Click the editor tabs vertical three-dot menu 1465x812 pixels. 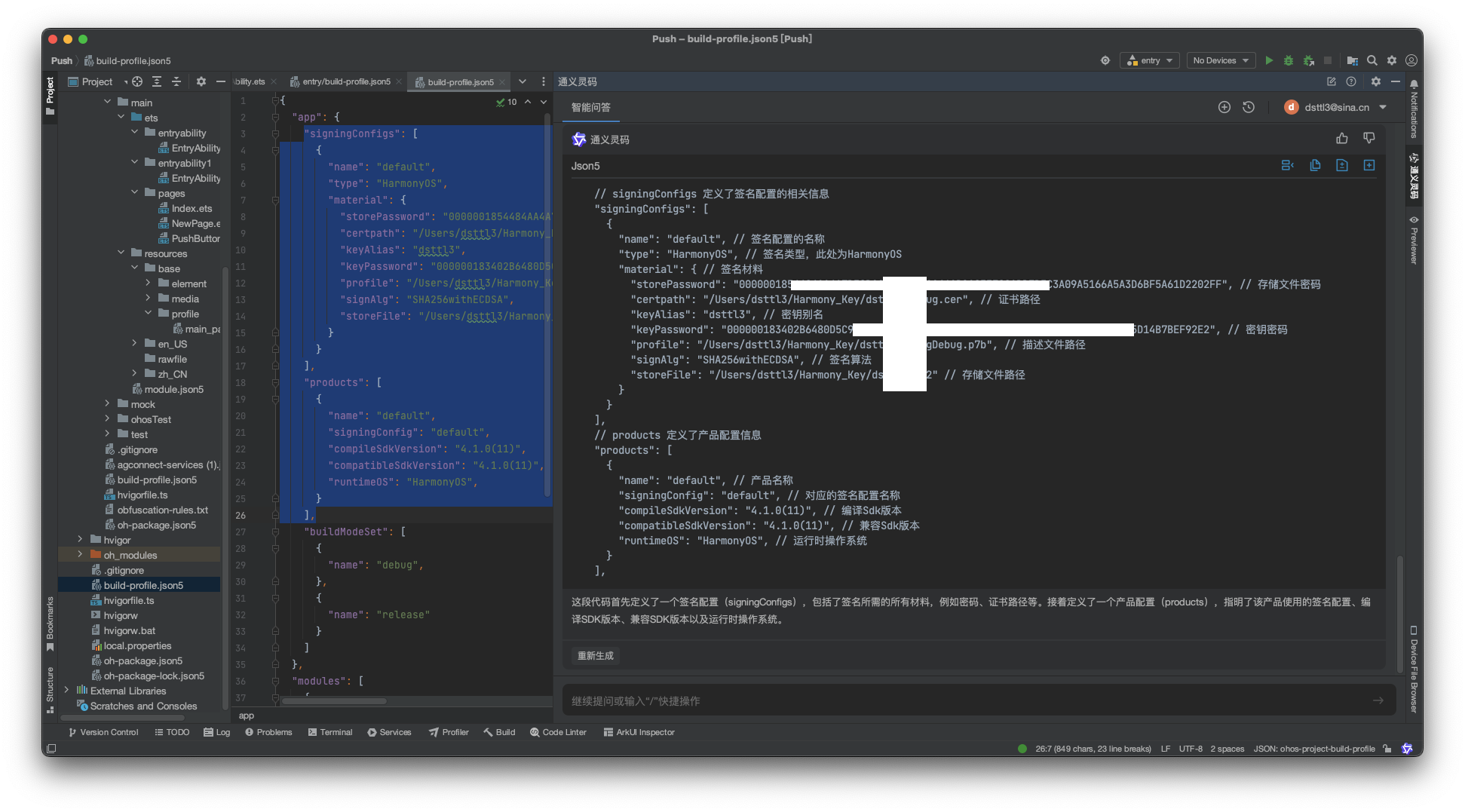pos(544,81)
